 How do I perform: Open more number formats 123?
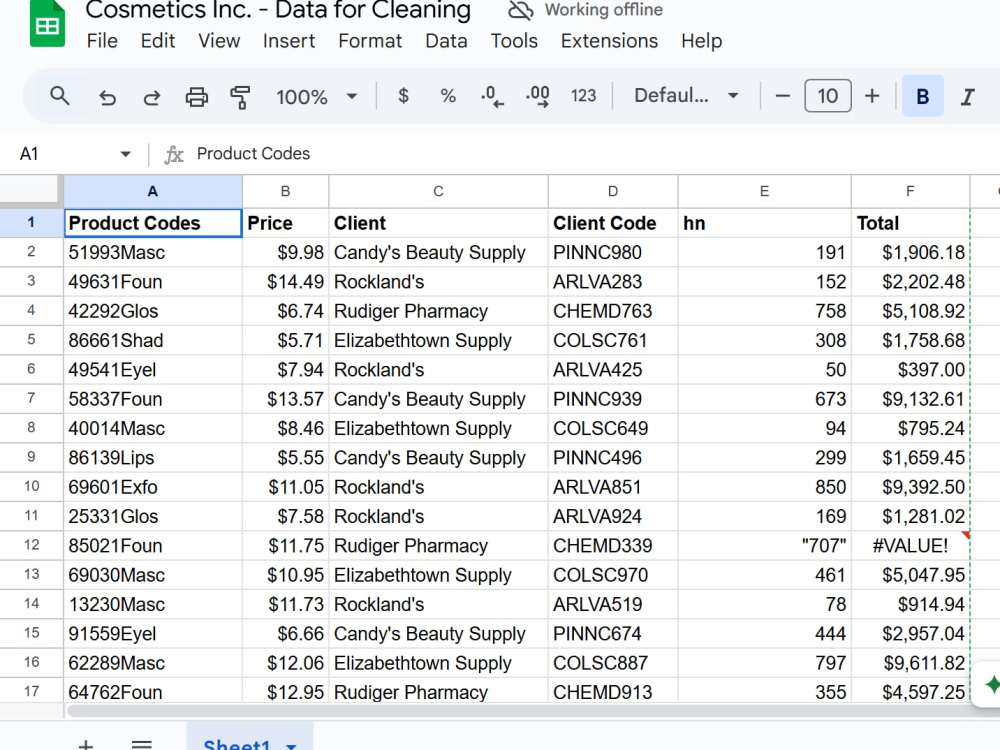click(x=584, y=96)
